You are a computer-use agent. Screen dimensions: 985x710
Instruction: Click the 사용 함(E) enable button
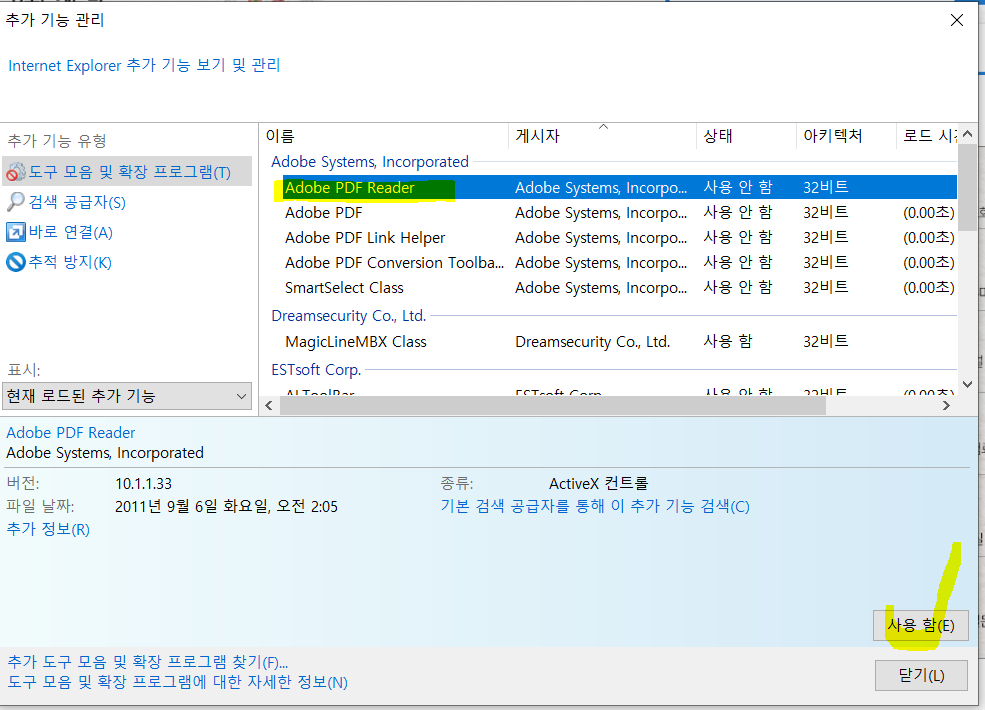click(x=920, y=625)
